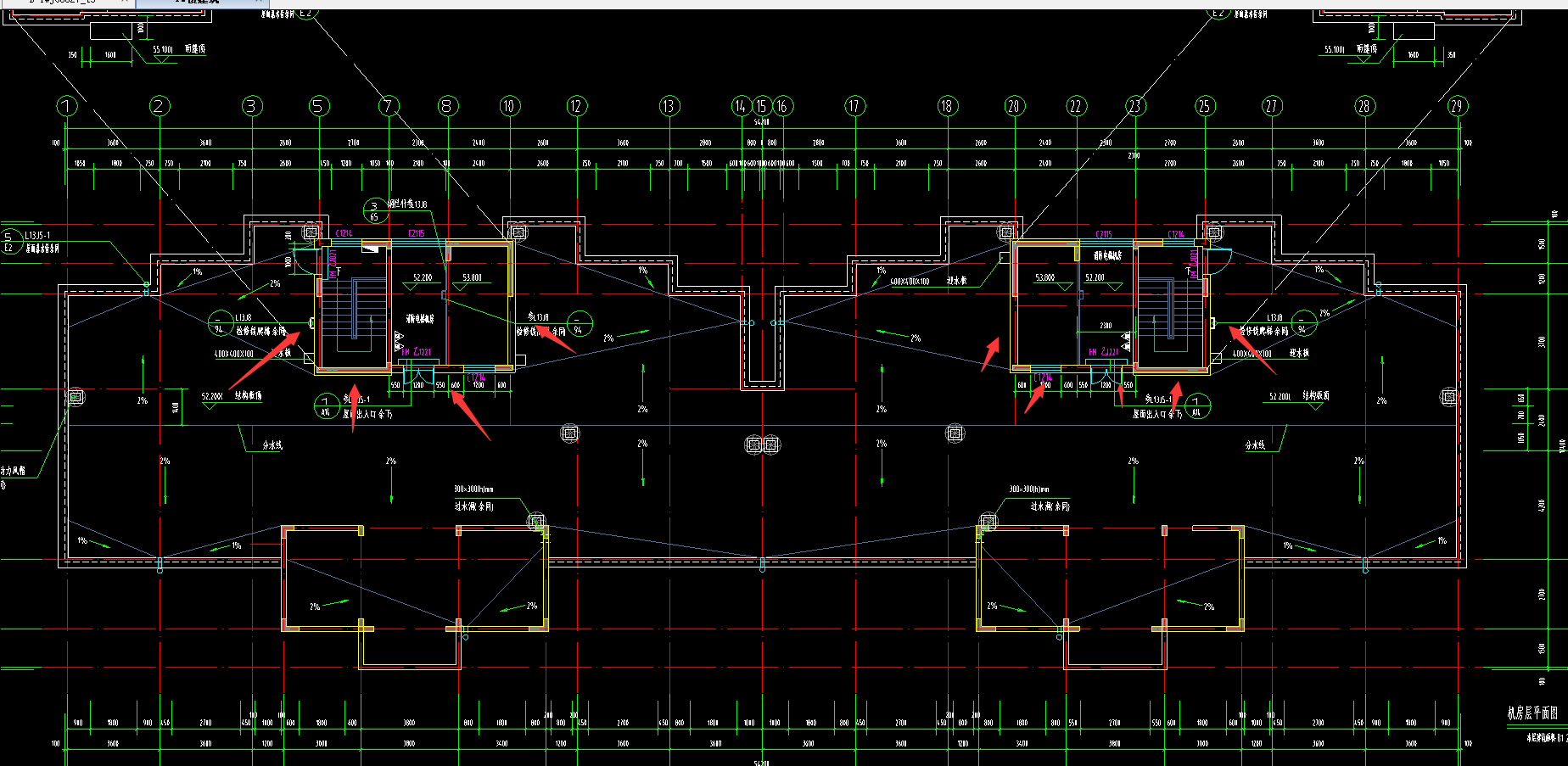Select axis grid bubble number 20
The height and width of the screenshot is (766, 1568).
1014,106
